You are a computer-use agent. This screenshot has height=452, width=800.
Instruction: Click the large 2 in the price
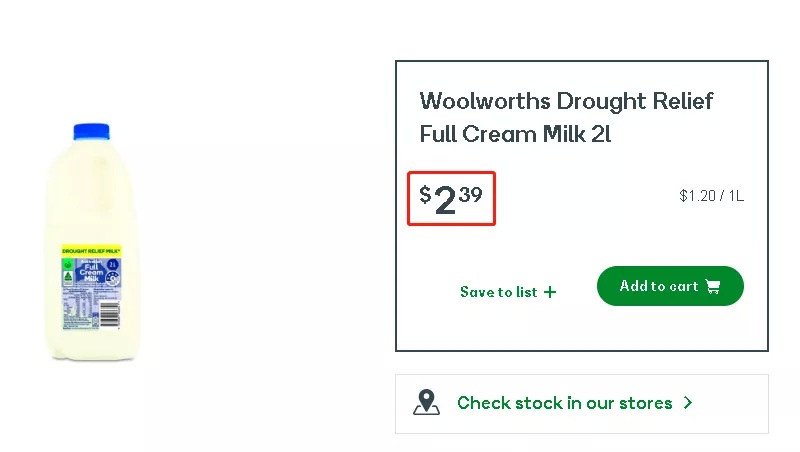[445, 200]
